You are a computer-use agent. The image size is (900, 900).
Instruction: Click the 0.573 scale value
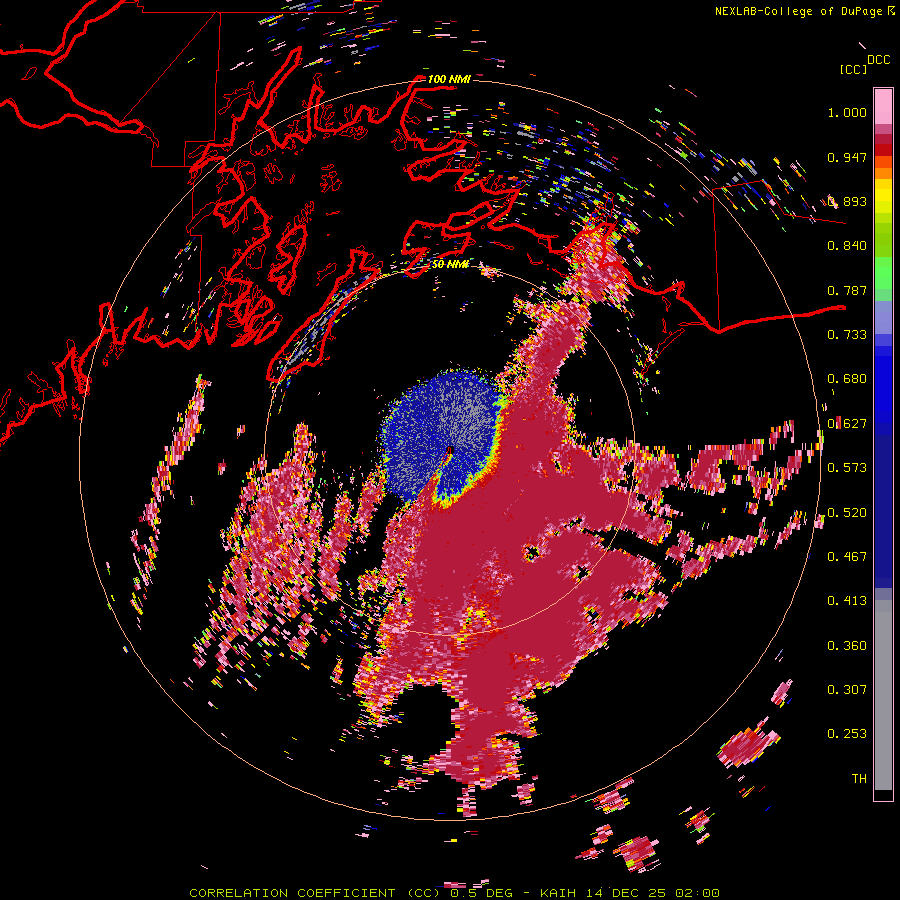click(847, 468)
